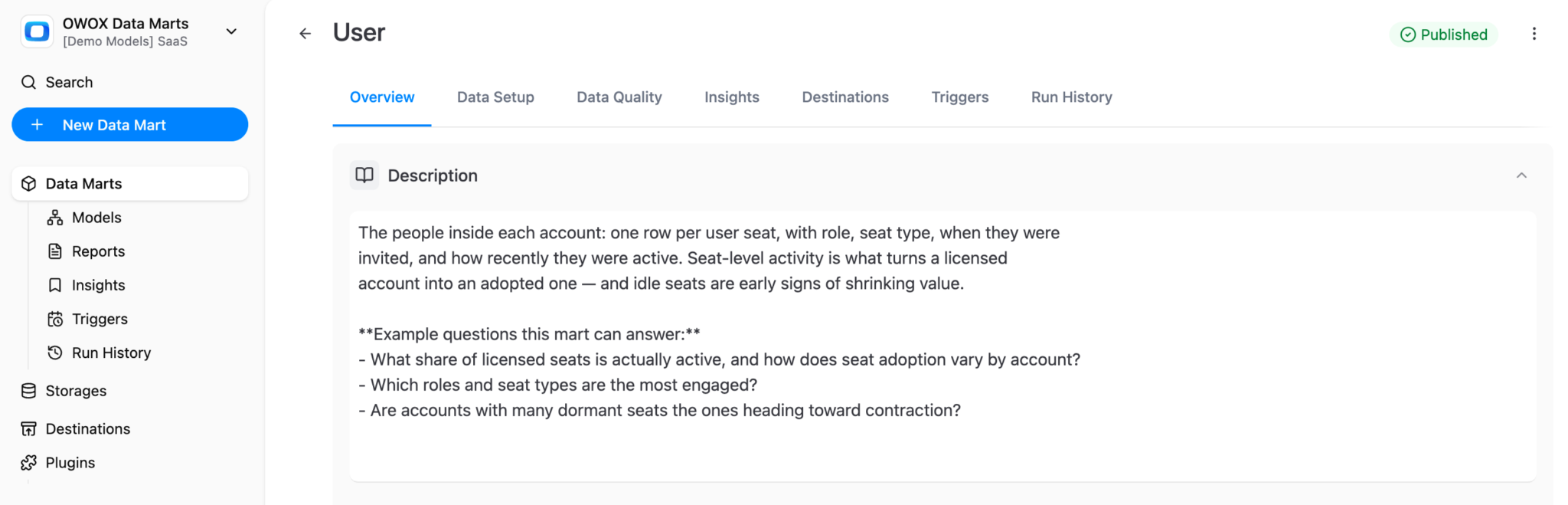The width and height of the screenshot is (1568, 505).
Task: Click the Insights bookmark icon in sidebar
Action: pyautogui.click(x=55, y=285)
